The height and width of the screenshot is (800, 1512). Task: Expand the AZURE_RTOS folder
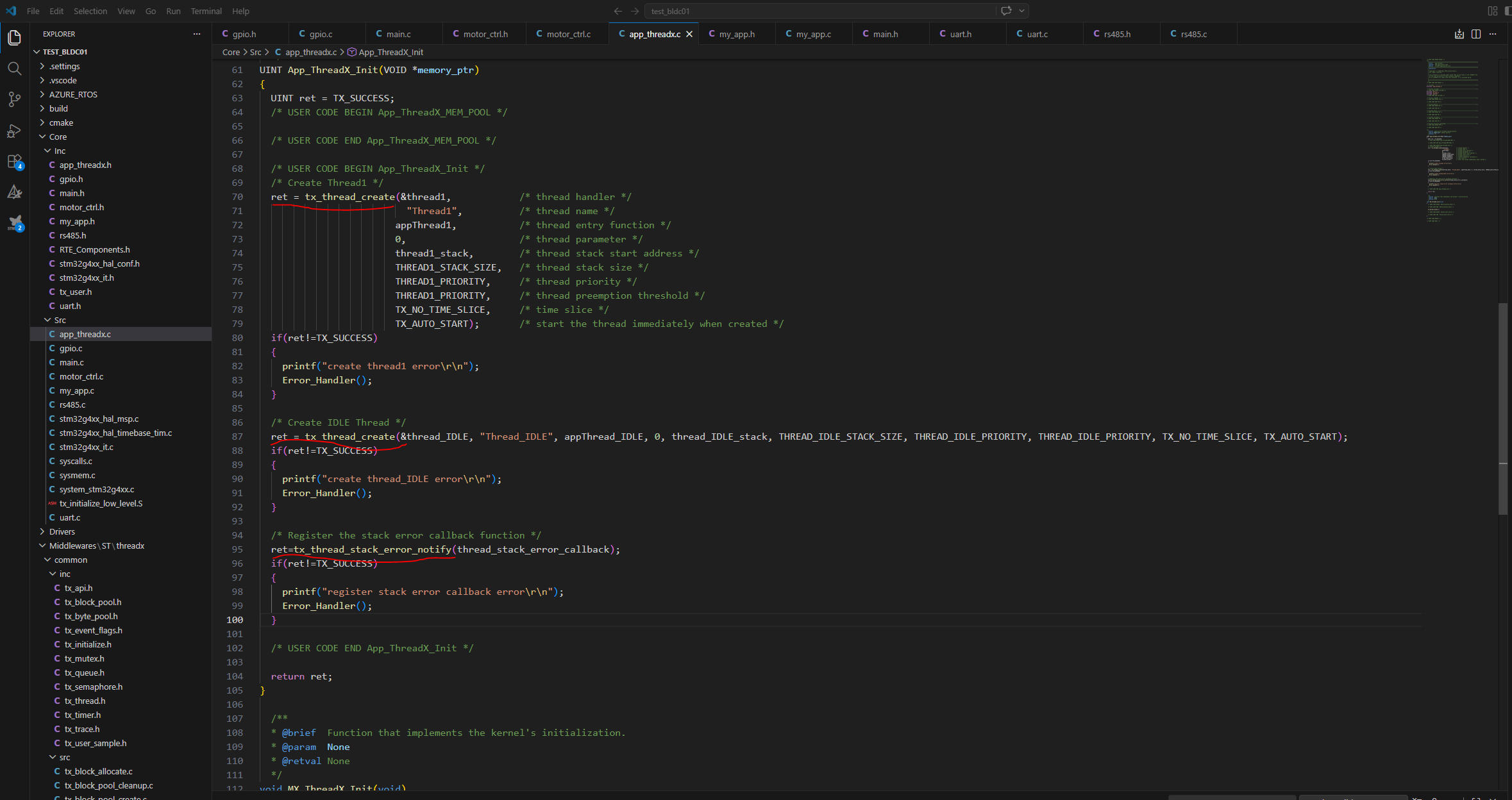click(x=73, y=94)
